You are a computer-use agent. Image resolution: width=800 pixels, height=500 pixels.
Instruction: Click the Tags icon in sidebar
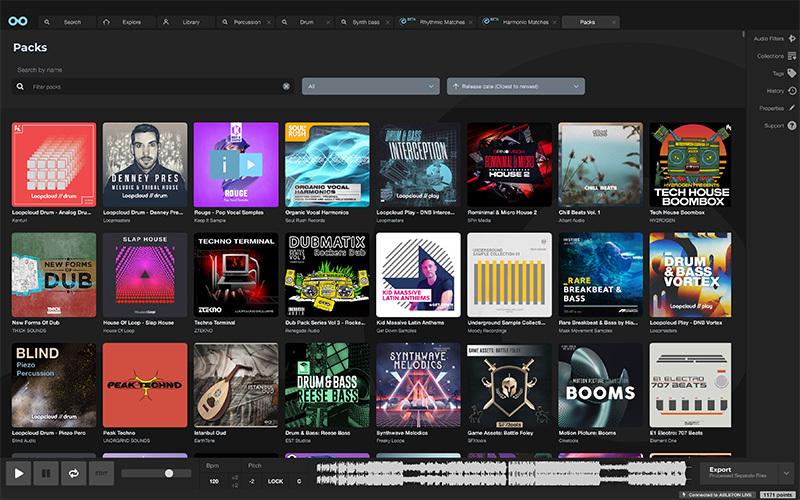pos(791,73)
